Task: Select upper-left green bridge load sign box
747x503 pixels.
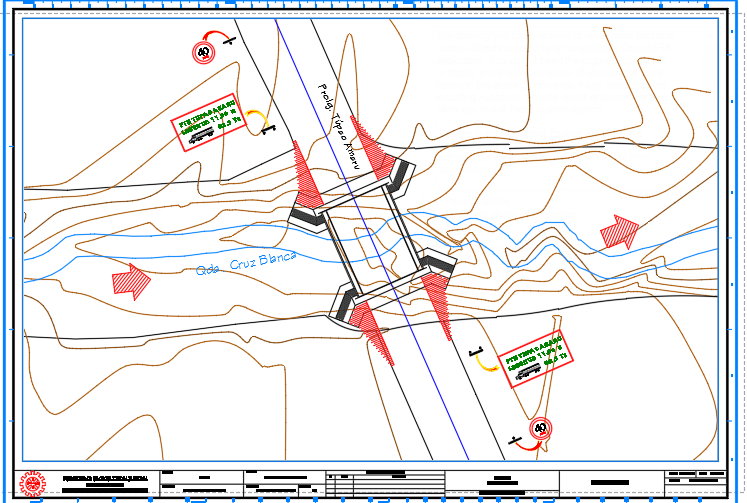Action: tap(208, 122)
